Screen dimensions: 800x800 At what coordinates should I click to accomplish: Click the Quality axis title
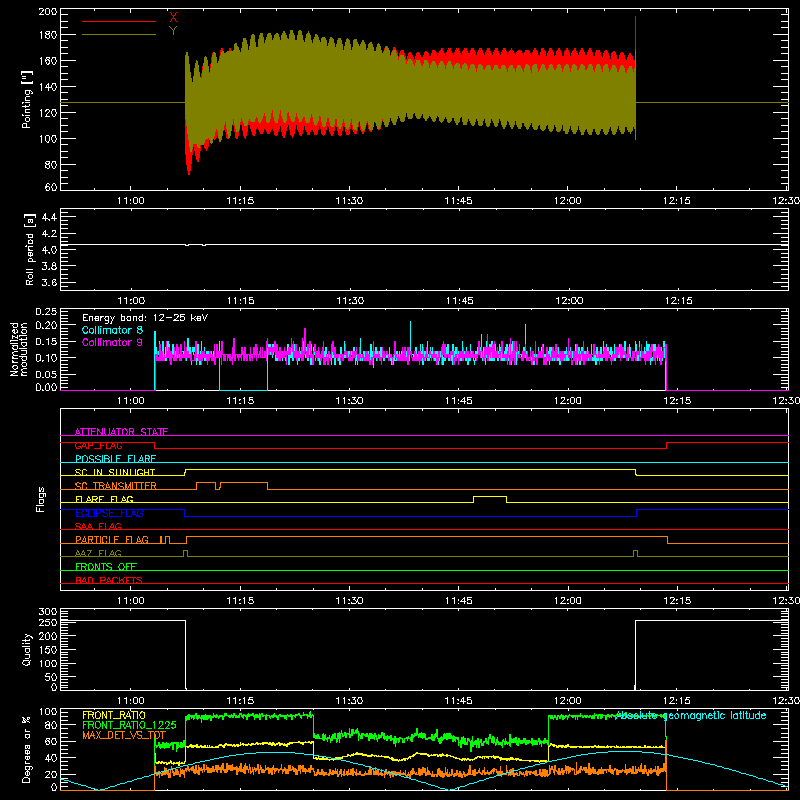click(27, 649)
